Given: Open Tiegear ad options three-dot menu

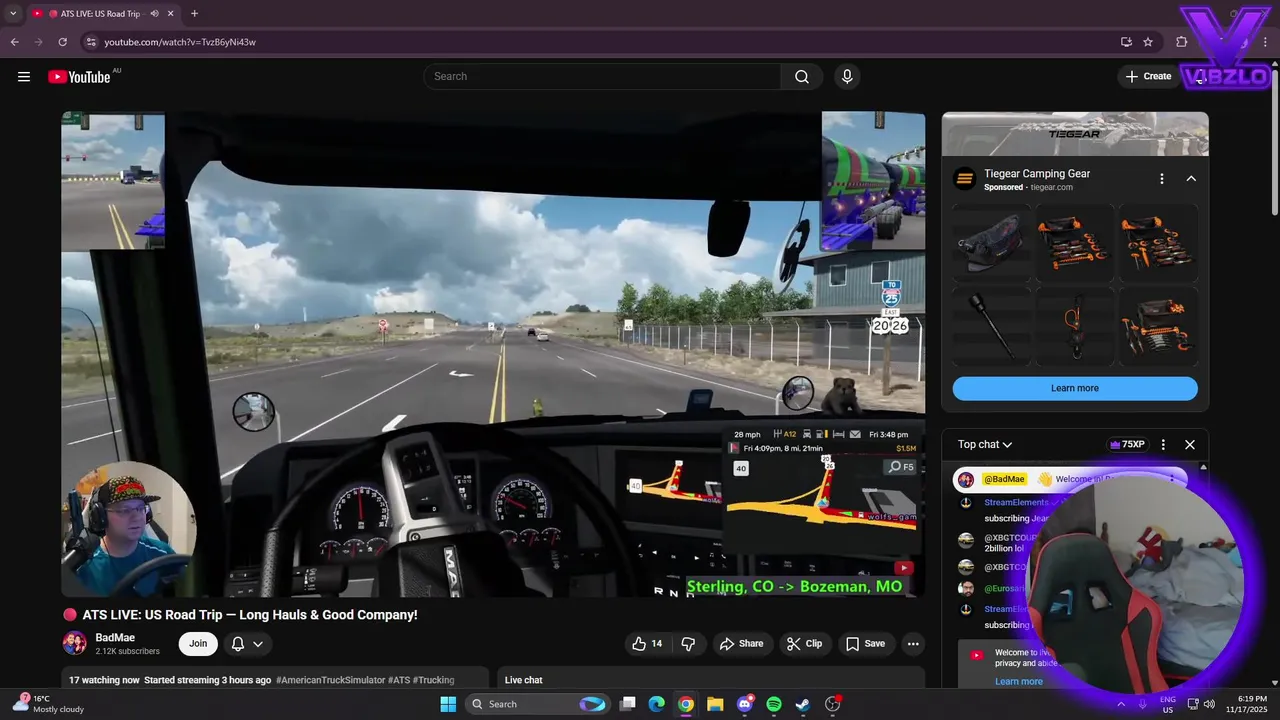Looking at the screenshot, I should click(1162, 179).
